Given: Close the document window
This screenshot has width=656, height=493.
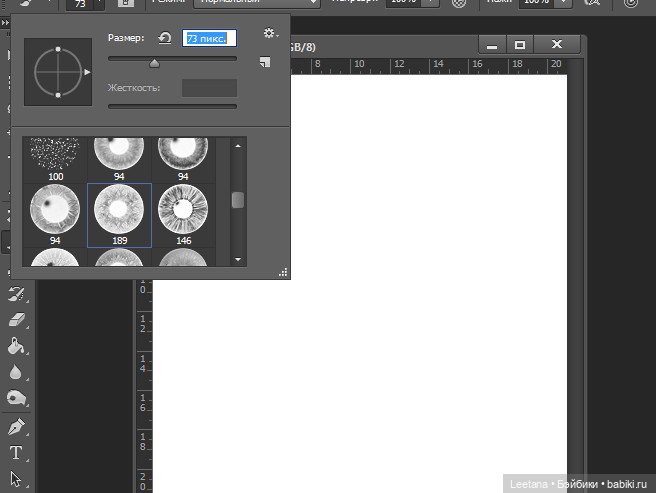Looking at the screenshot, I should (556, 45).
